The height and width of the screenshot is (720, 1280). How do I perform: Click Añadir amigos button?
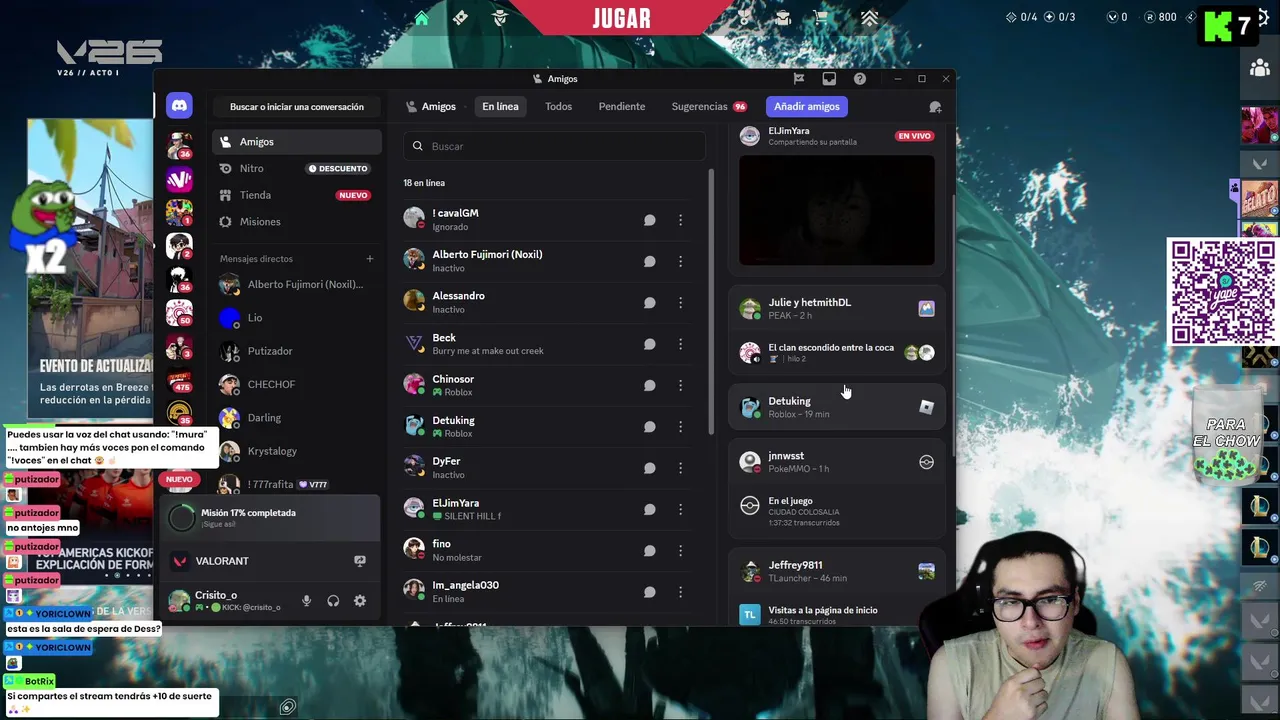point(807,106)
